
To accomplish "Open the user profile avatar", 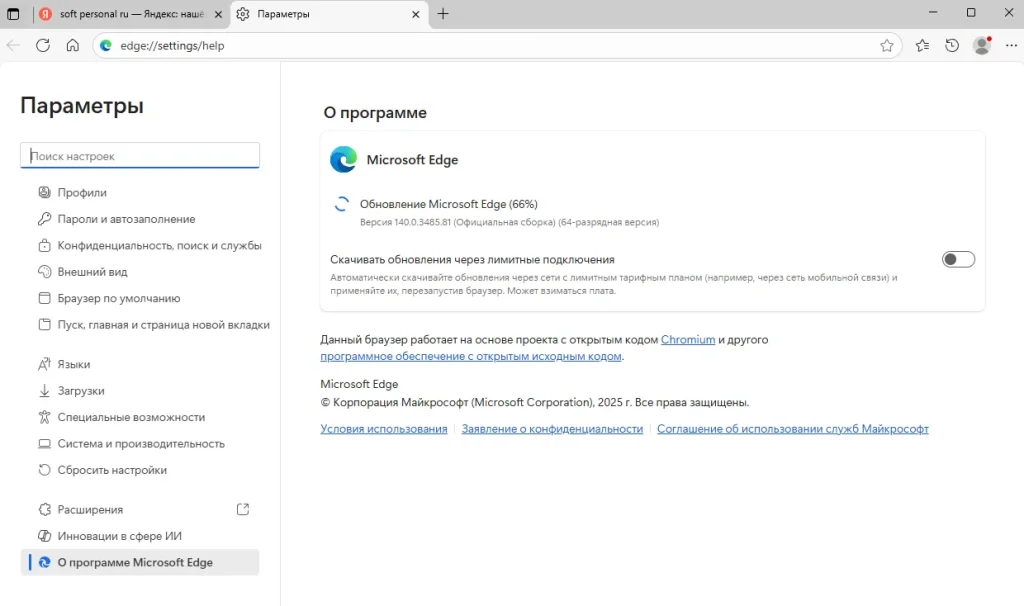I will pos(981,45).
